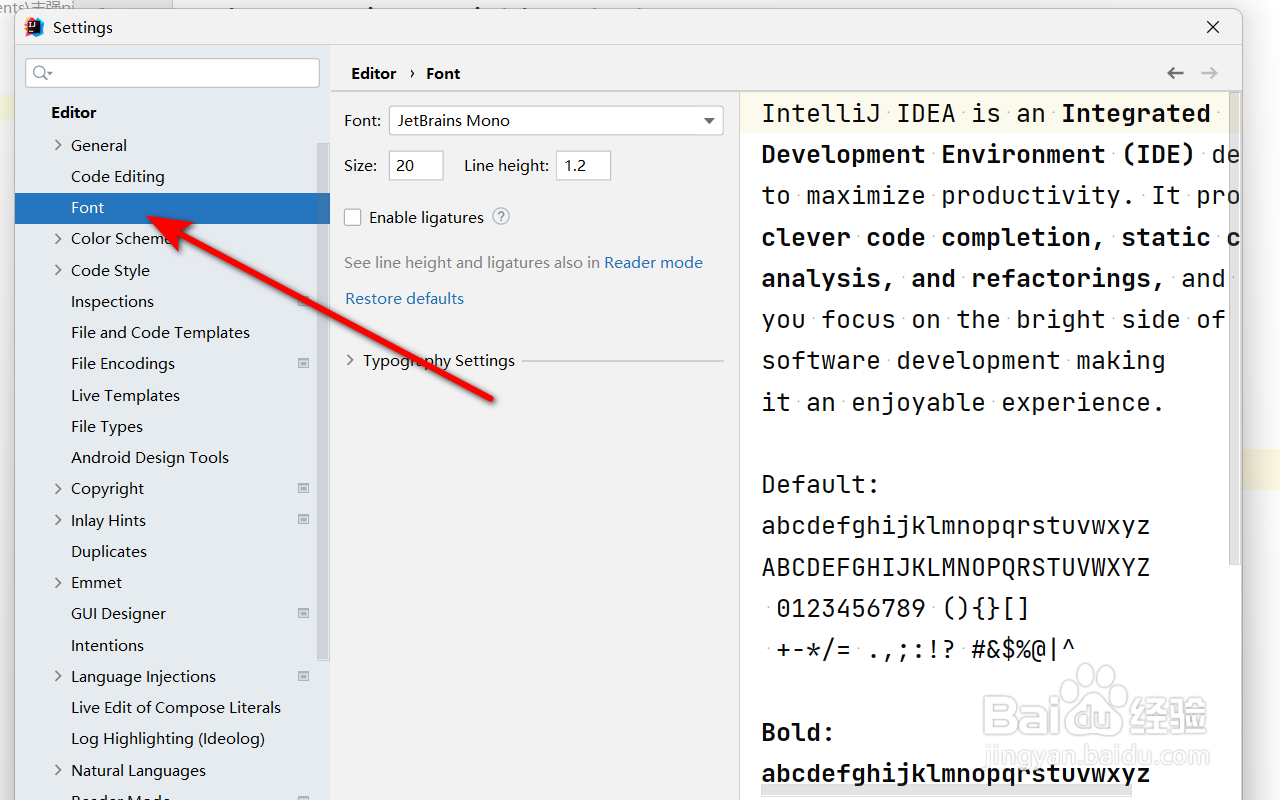Select Intentions in settings tree
Image resolution: width=1280 pixels, height=800 pixels.
107,645
